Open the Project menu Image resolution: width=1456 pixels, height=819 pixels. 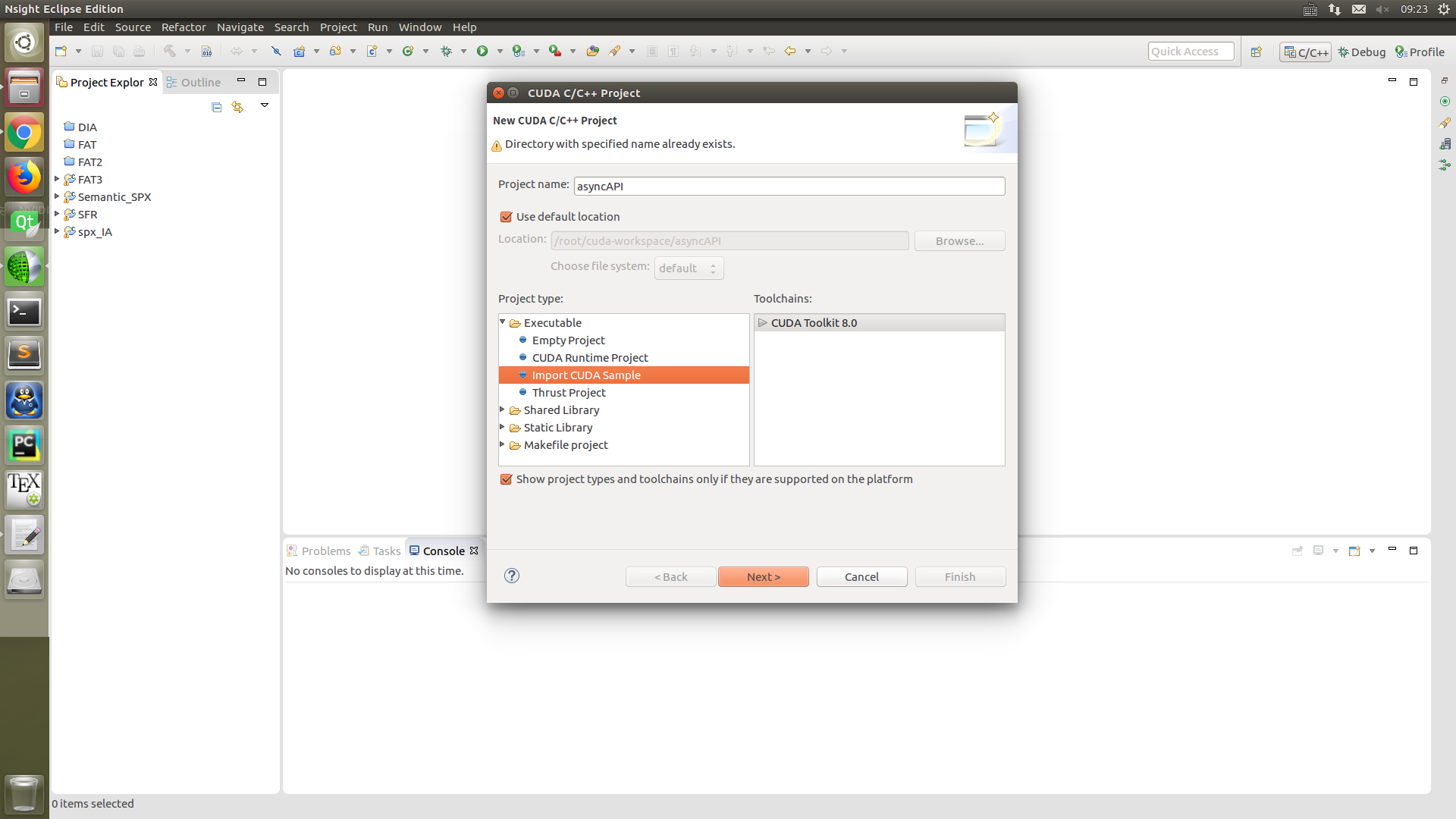point(338,27)
